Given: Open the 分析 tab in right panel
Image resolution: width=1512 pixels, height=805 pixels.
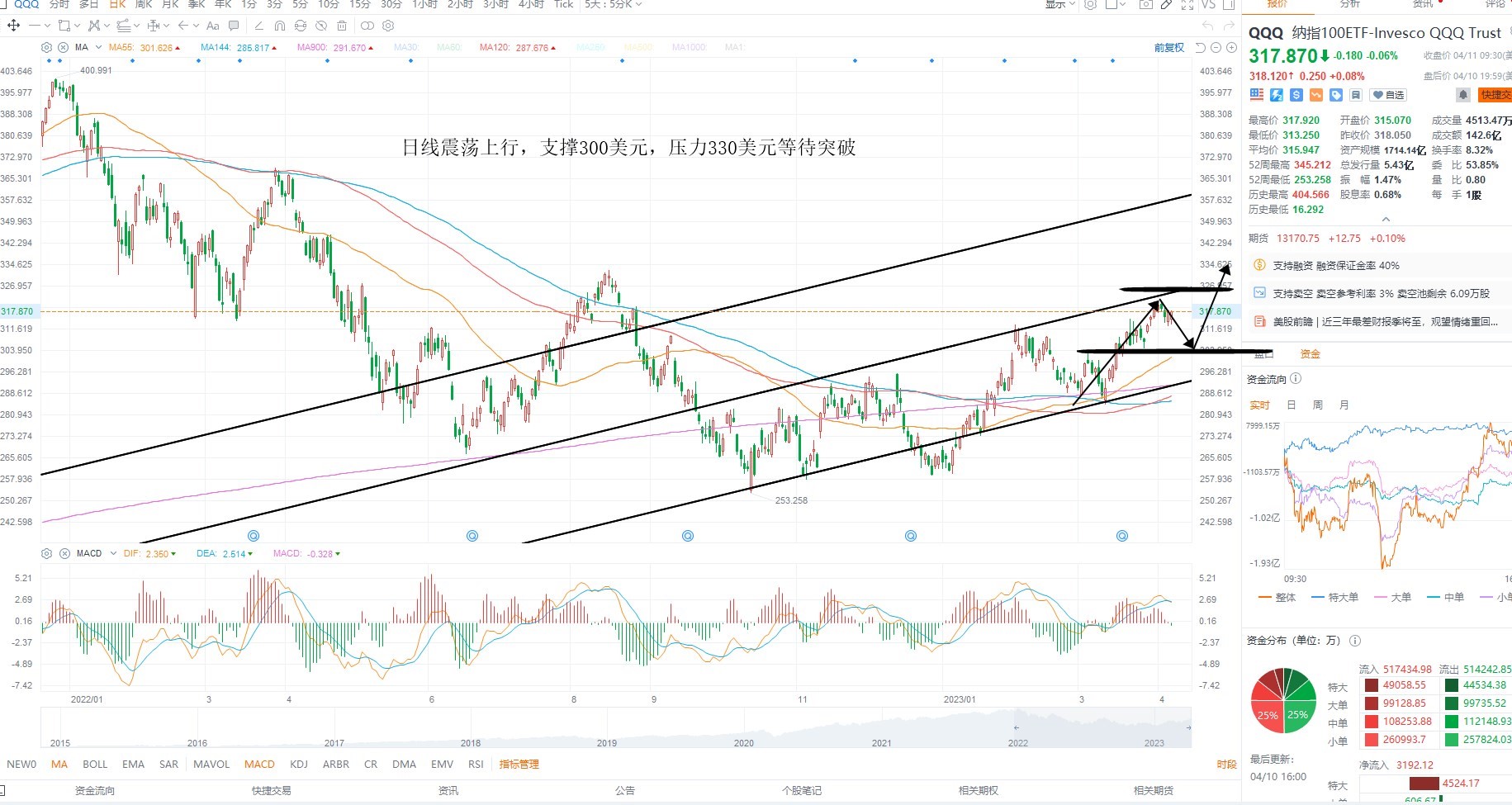Looking at the screenshot, I should coord(1350,4).
